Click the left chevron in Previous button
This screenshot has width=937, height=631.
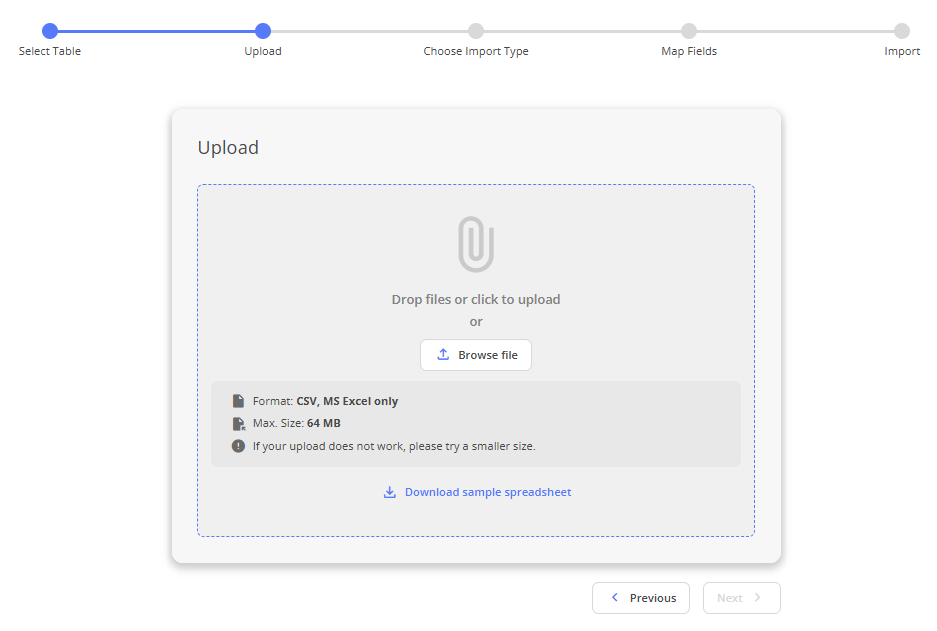615,598
